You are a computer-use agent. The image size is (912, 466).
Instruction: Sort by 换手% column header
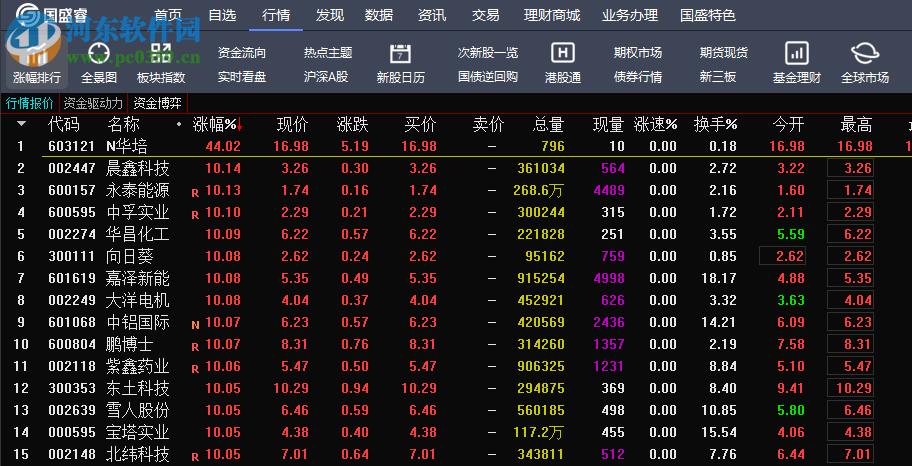715,124
